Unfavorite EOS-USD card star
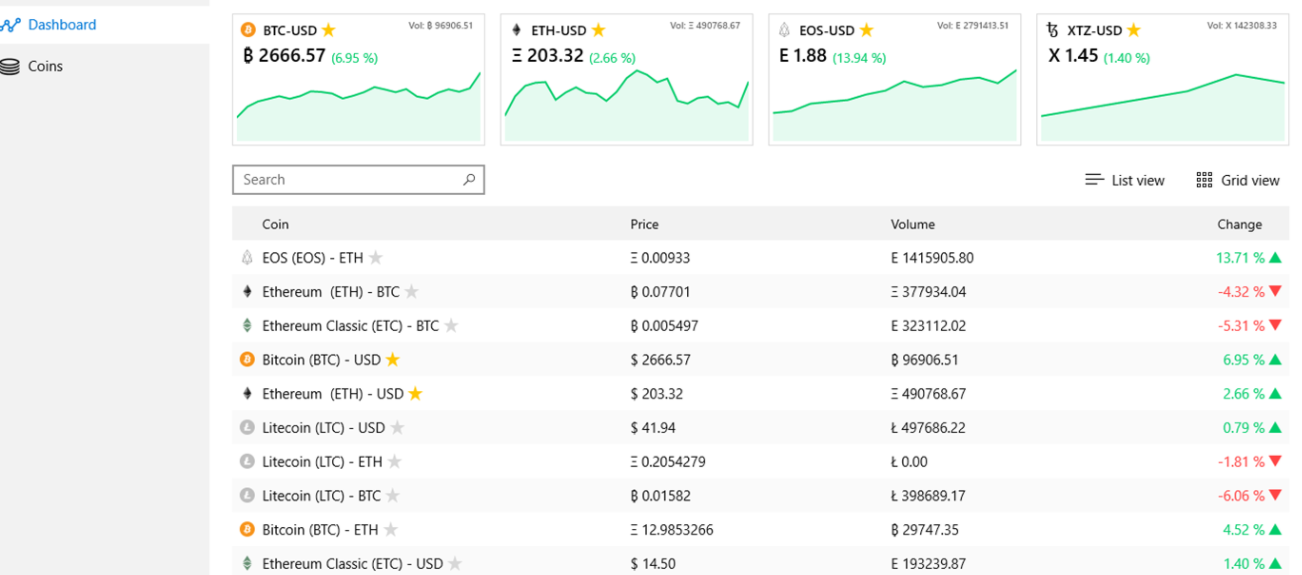This screenshot has width=1302, height=575. [866, 30]
